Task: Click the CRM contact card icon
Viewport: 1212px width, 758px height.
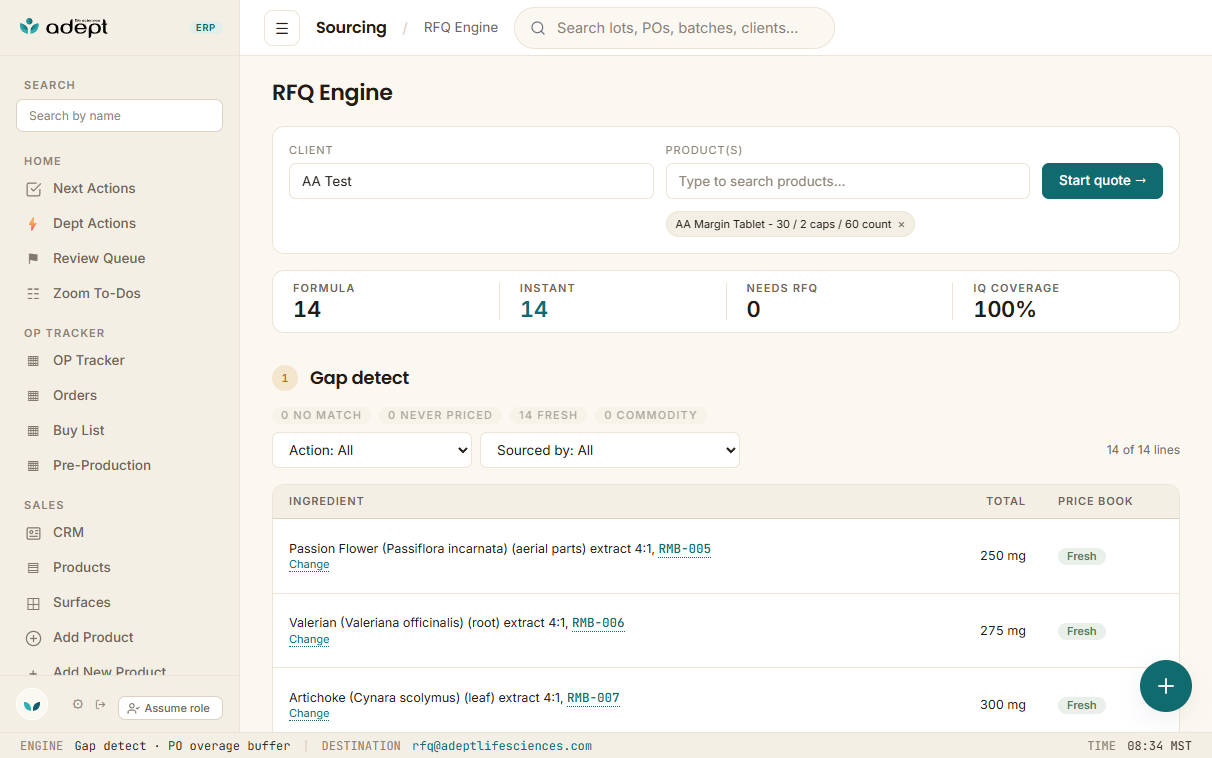Action: (34, 533)
